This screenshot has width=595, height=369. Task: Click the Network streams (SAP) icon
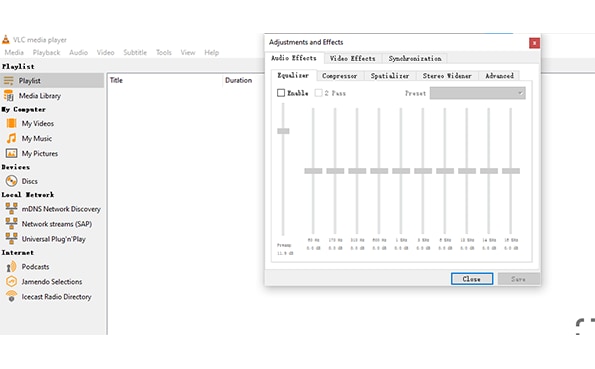coord(11,224)
